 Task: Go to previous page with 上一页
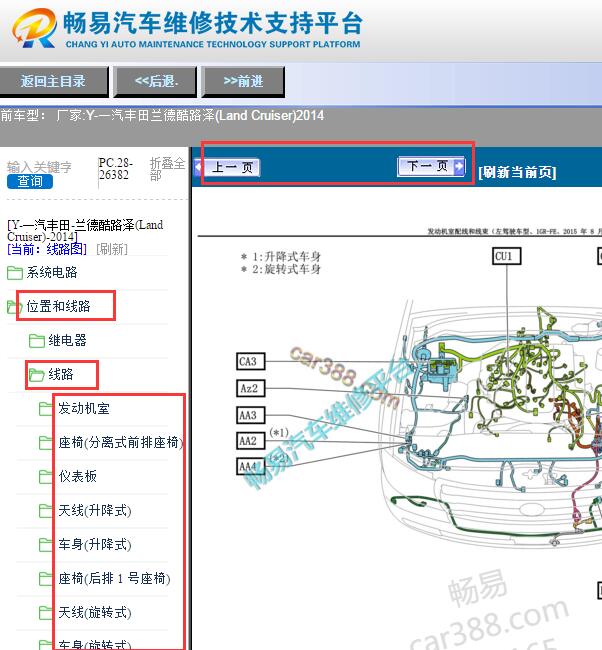[232, 167]
